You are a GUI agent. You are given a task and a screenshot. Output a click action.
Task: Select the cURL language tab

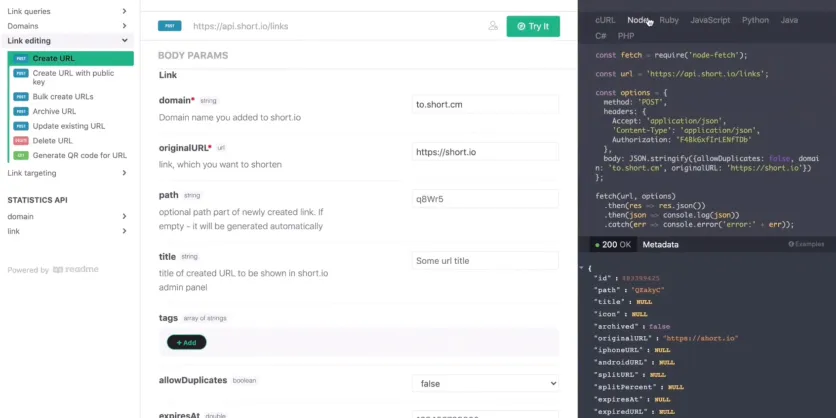coord(605,20)
